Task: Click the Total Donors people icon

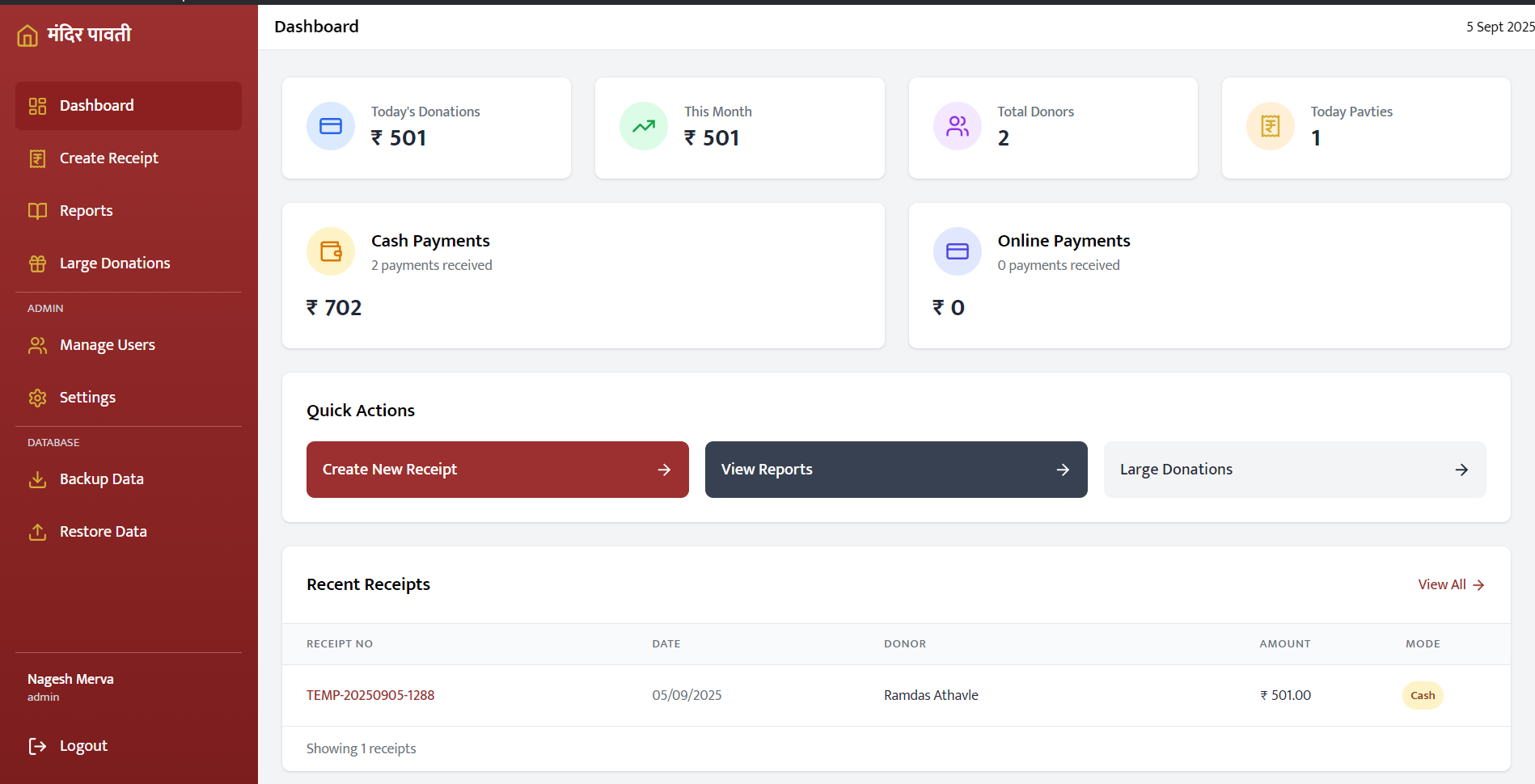Action: click(958, 126)
